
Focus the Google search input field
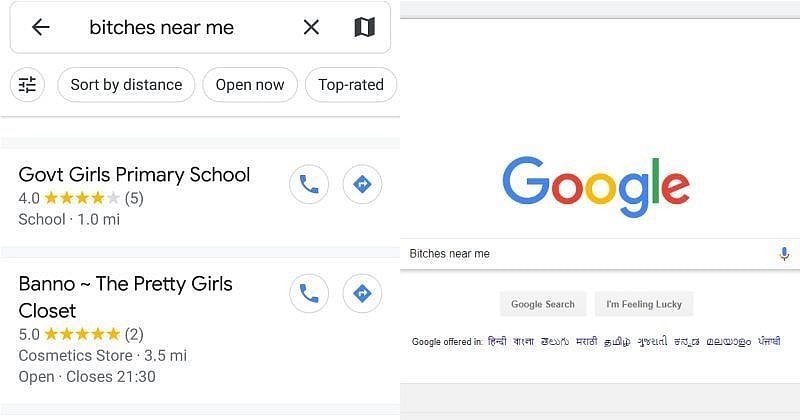(590, 254)
